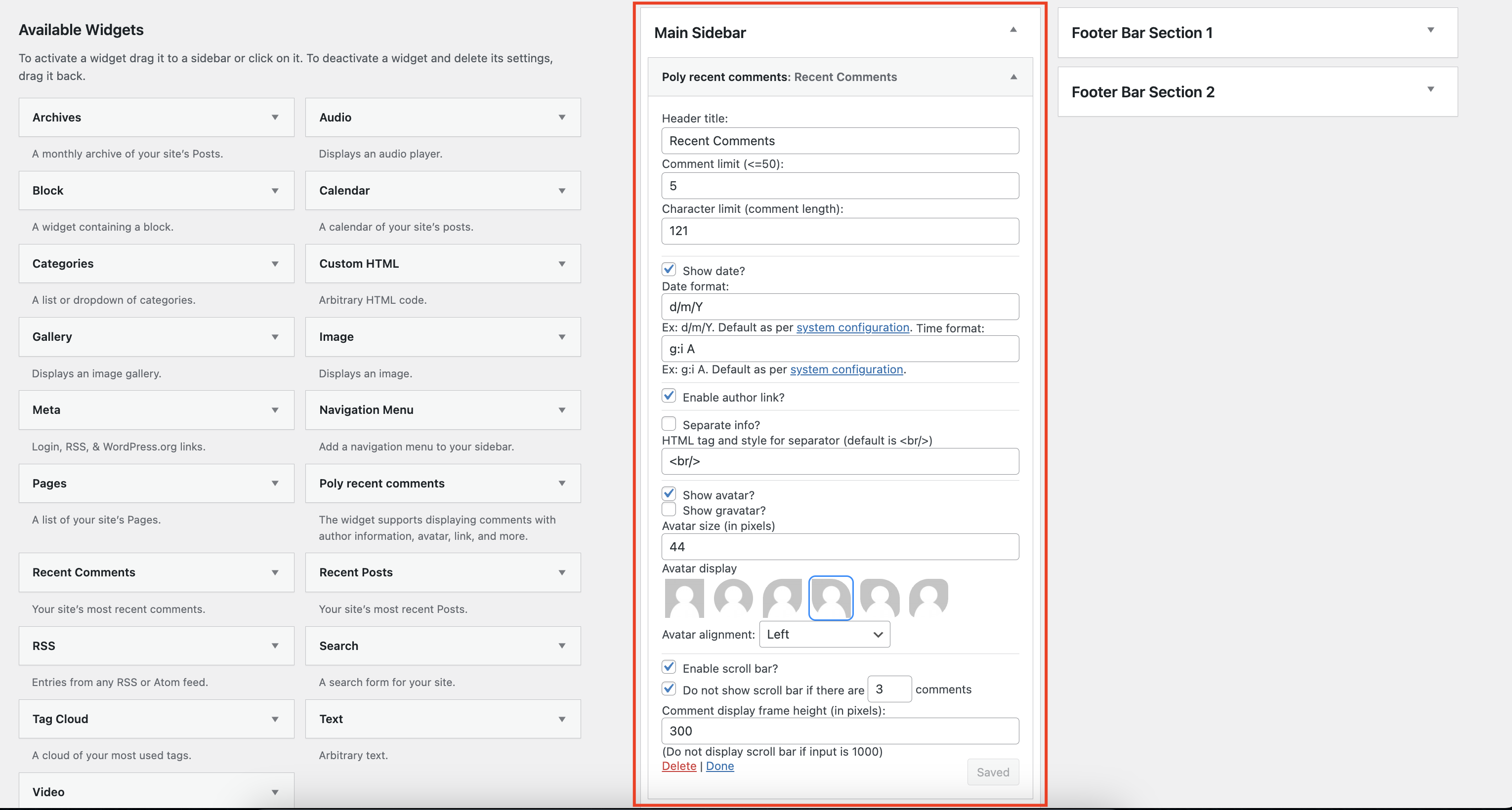1512x810 pixels.
Task: Click the HTML separator tag input field
Action: tap(840, 462)
